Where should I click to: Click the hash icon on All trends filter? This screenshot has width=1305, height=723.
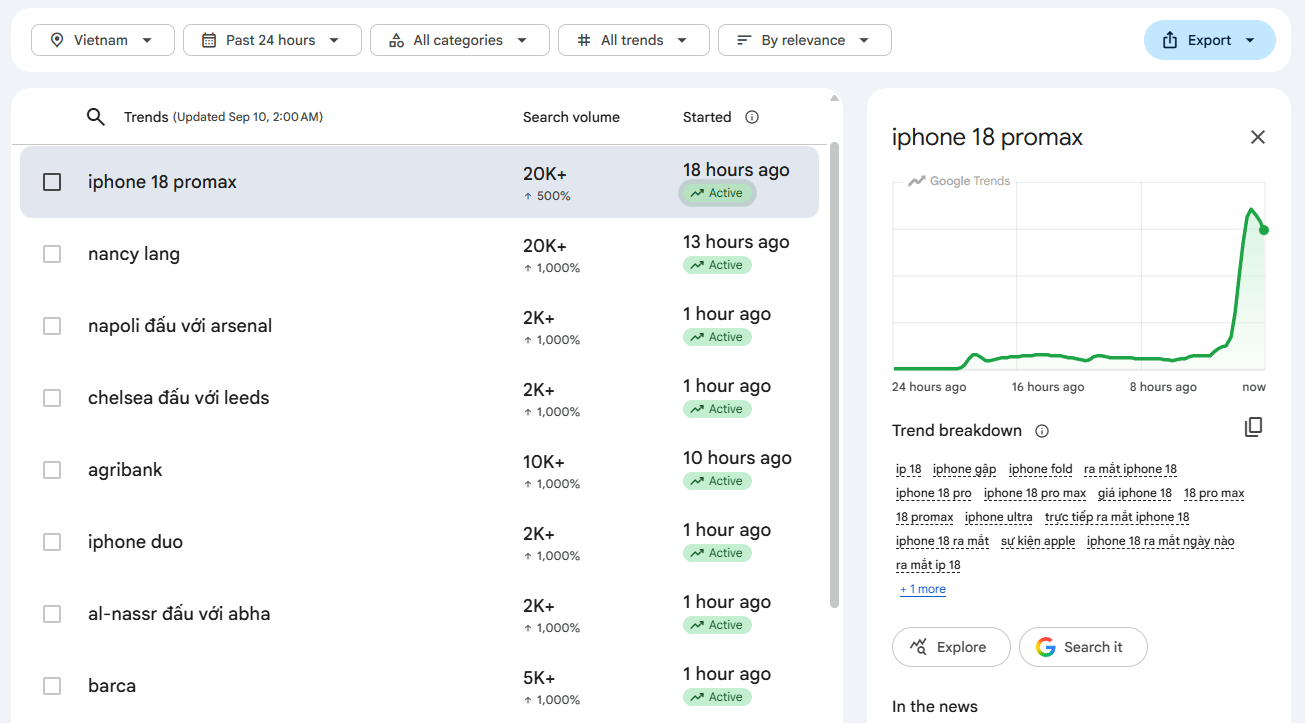584,40
